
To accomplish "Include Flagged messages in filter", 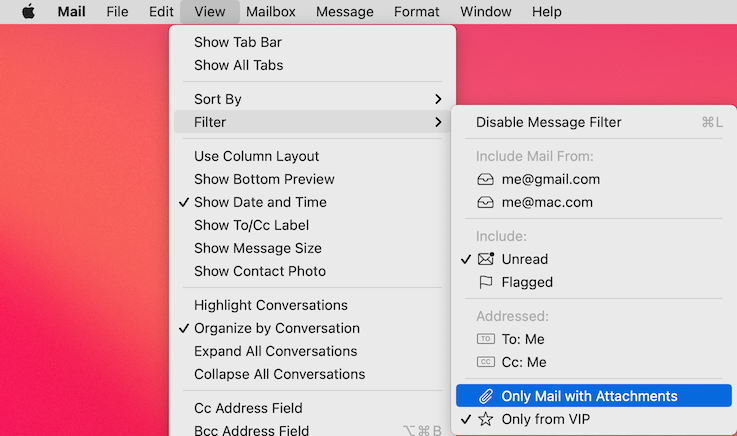I will pos(594,282).
